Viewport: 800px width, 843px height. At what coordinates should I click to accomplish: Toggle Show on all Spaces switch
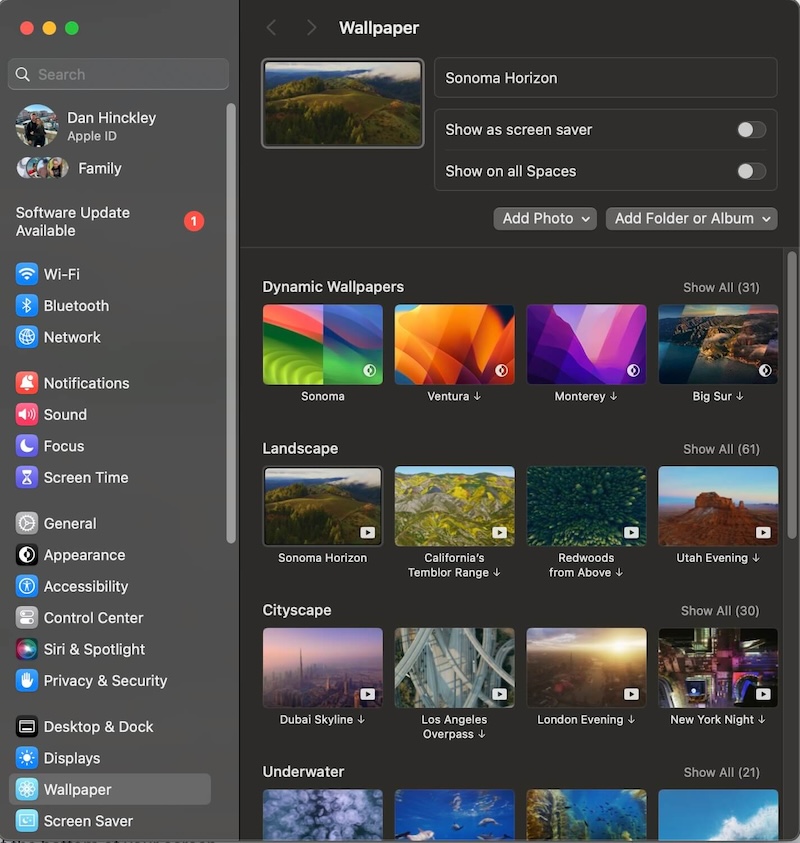point(751,172)
